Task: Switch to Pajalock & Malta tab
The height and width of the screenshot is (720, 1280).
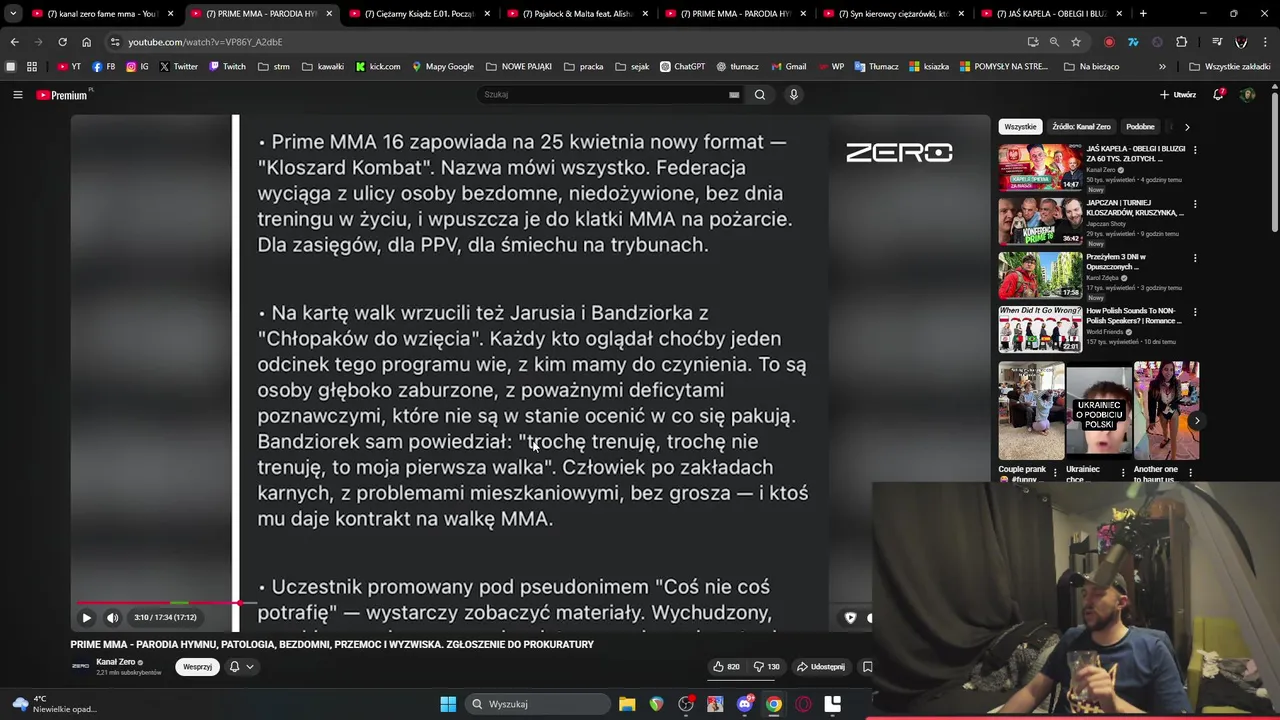Action: pyautogui.click(x=578, y=14)
